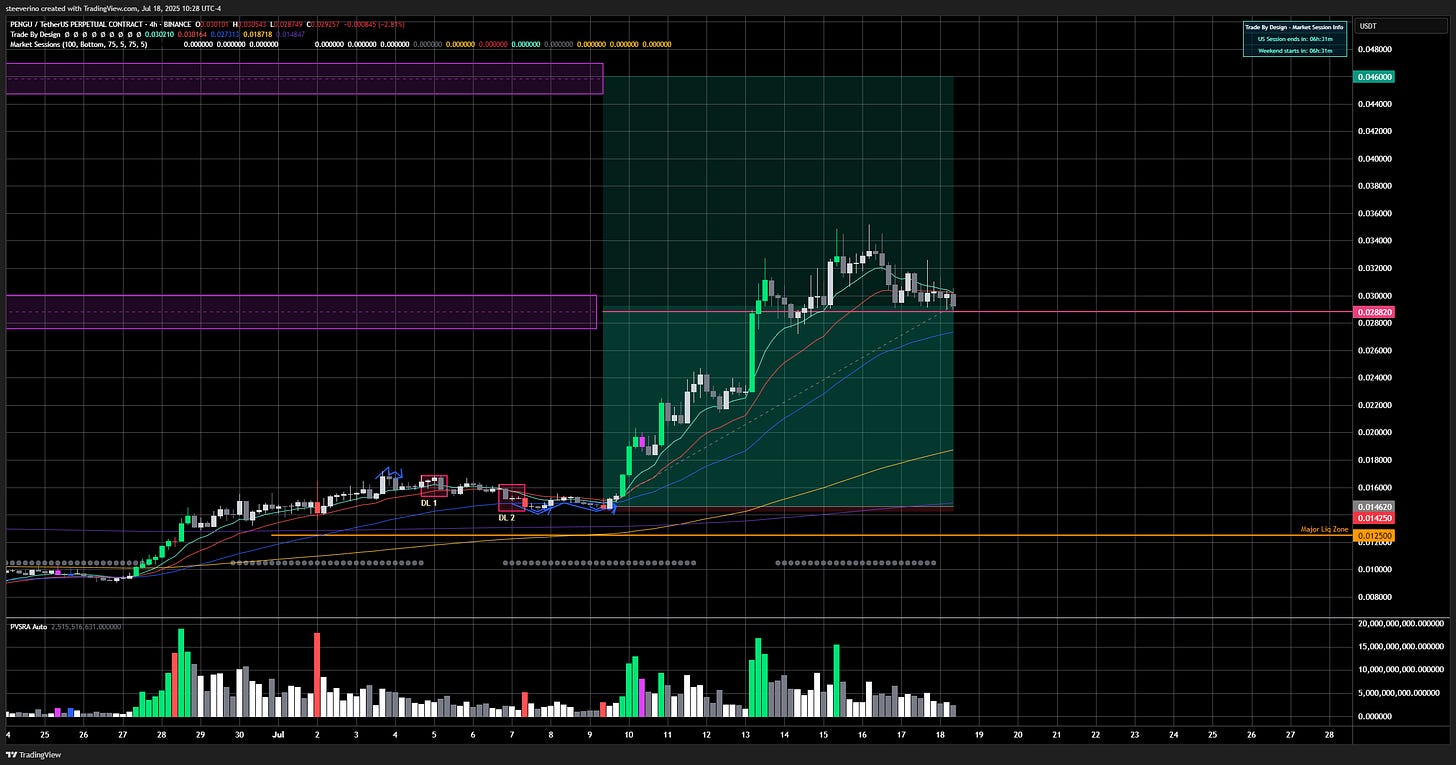Viewport: 1456px width, 765px height.
Task: Select the red box above DL 2
Action: coord(511,497)
